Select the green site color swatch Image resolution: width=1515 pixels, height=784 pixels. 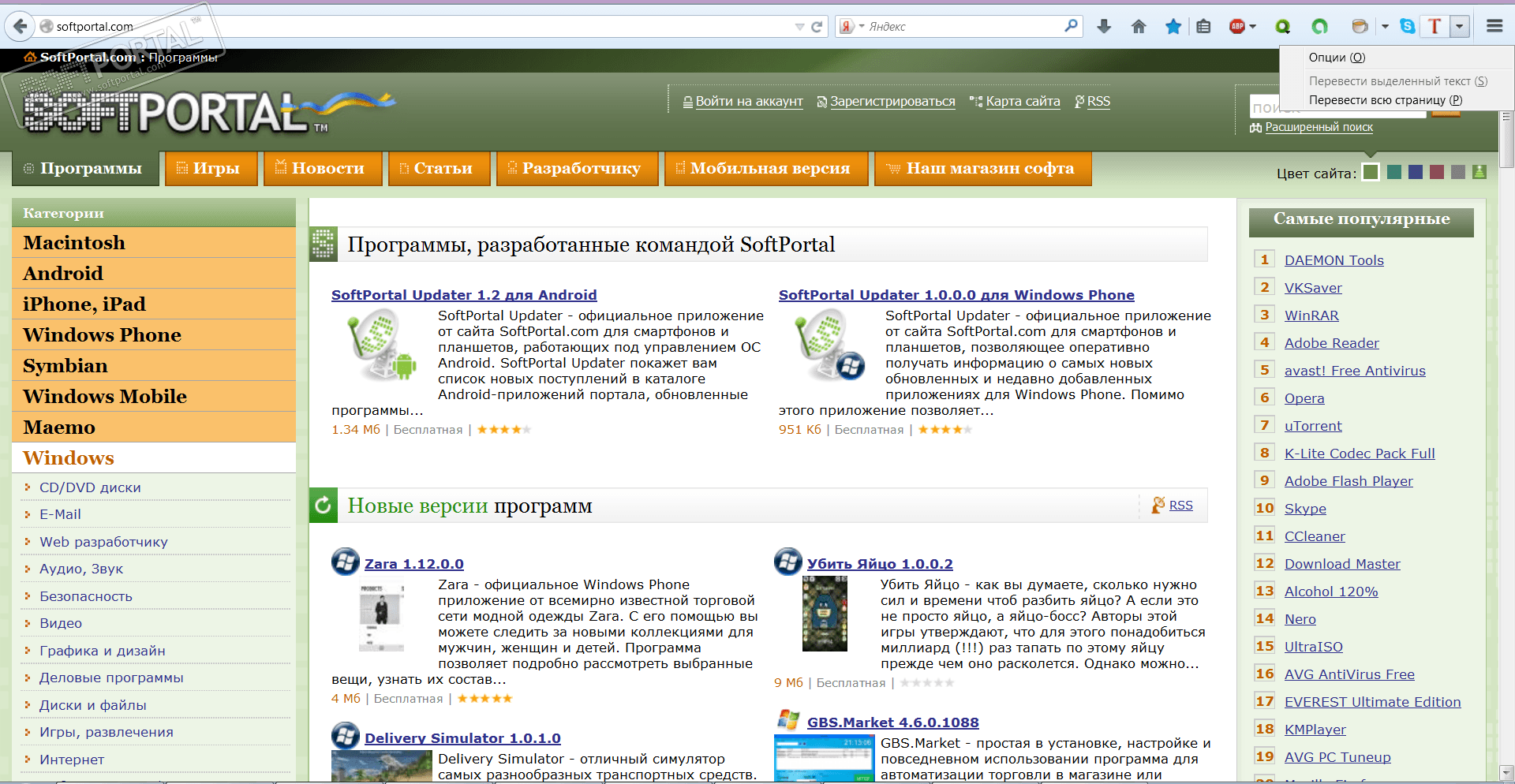coord(1371,172)
